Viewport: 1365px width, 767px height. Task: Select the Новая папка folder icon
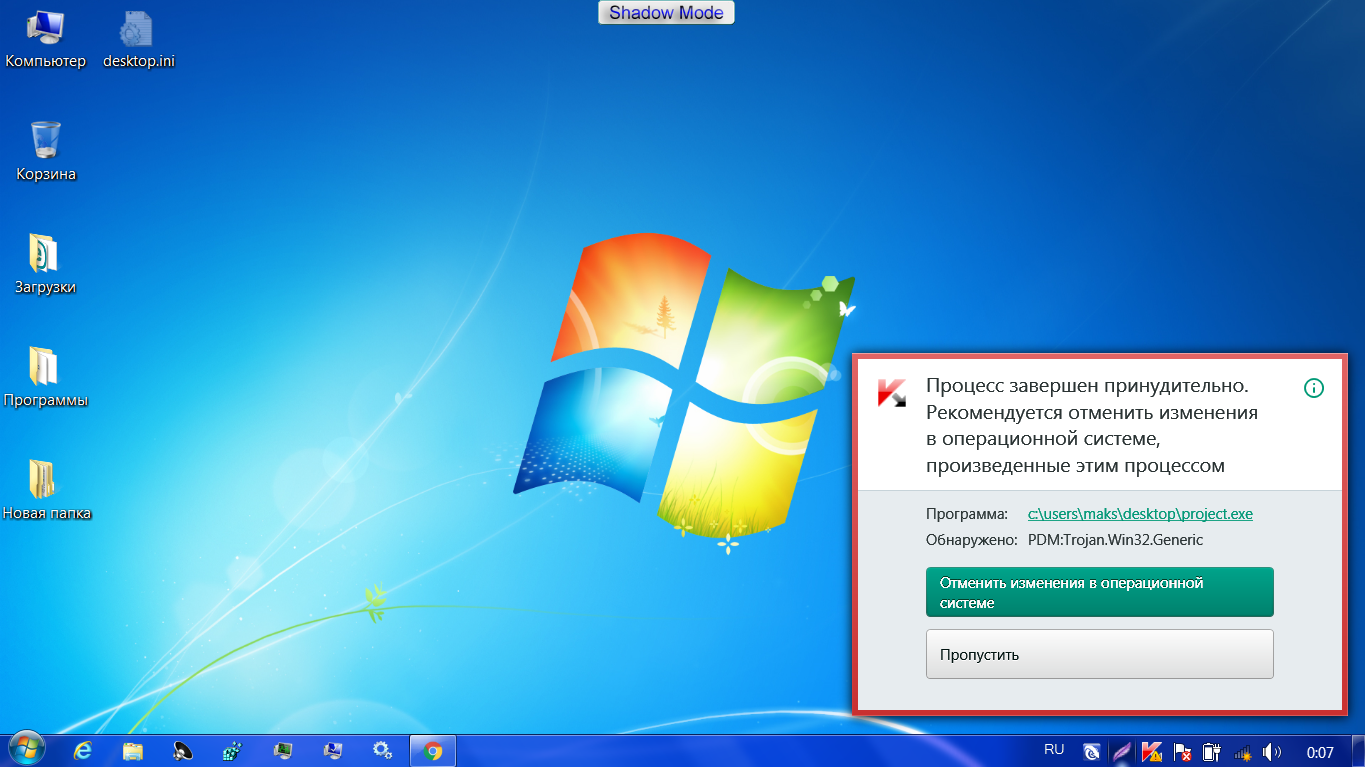(46, 491)
